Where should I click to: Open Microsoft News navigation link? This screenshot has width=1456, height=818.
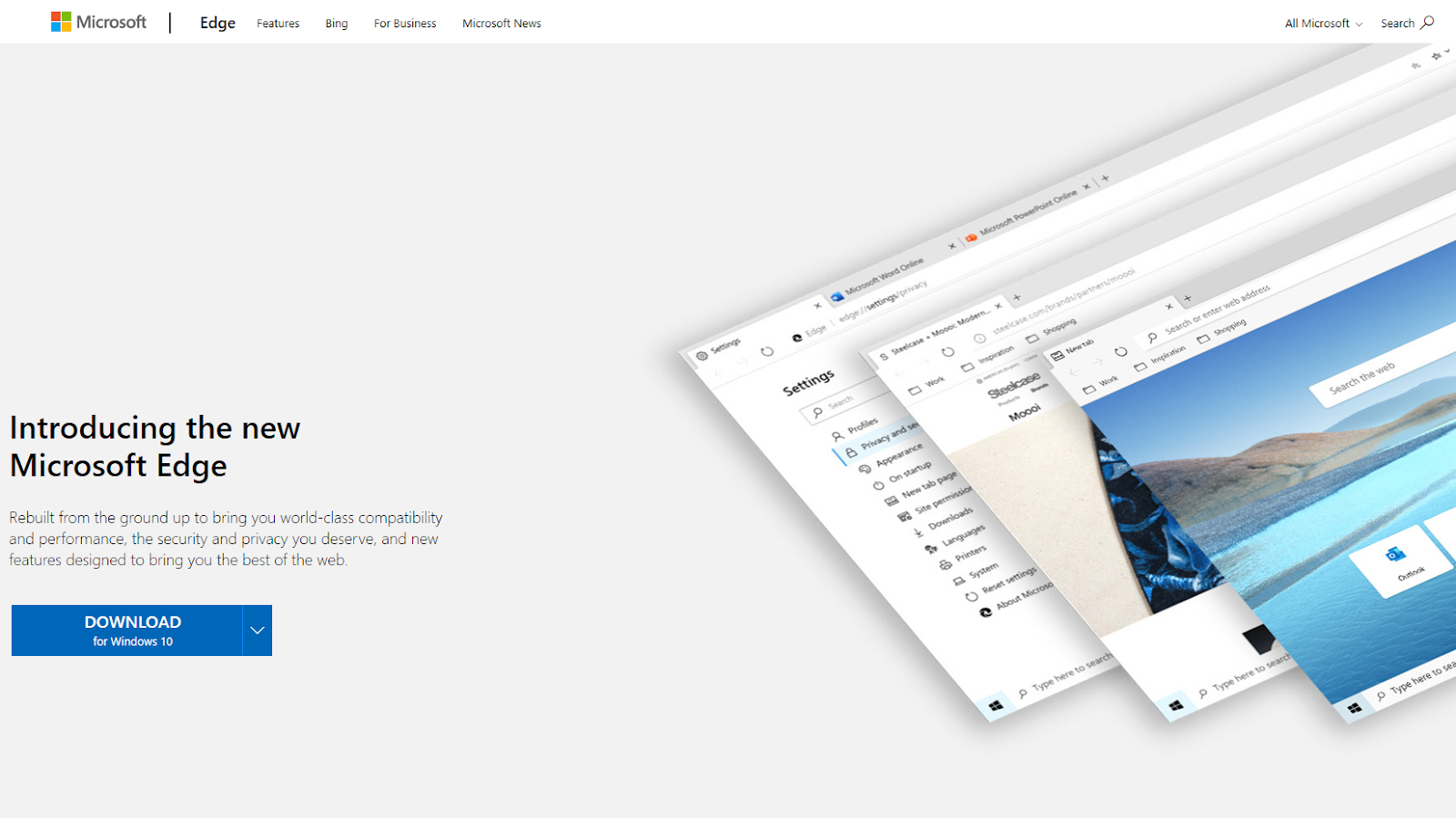501,24
